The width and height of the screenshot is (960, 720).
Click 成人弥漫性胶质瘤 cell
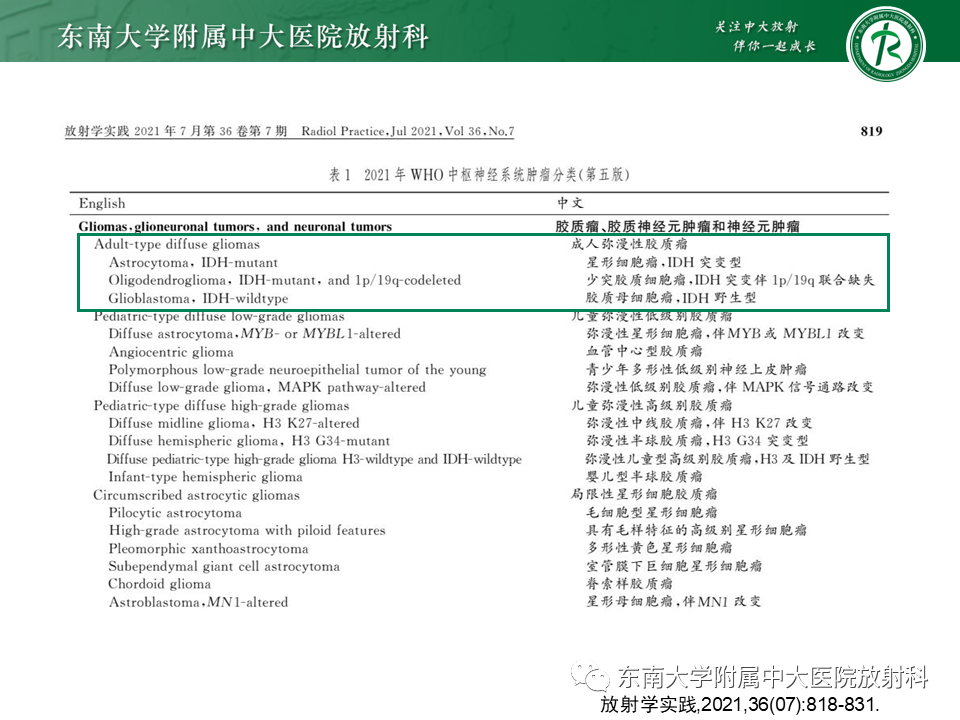[x=629, y=244]
